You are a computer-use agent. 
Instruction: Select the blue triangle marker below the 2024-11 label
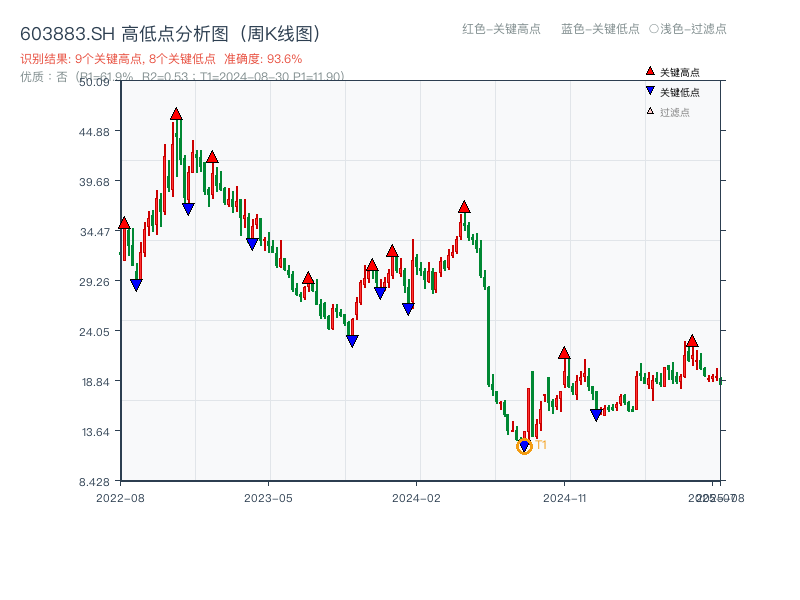point(595,412)
